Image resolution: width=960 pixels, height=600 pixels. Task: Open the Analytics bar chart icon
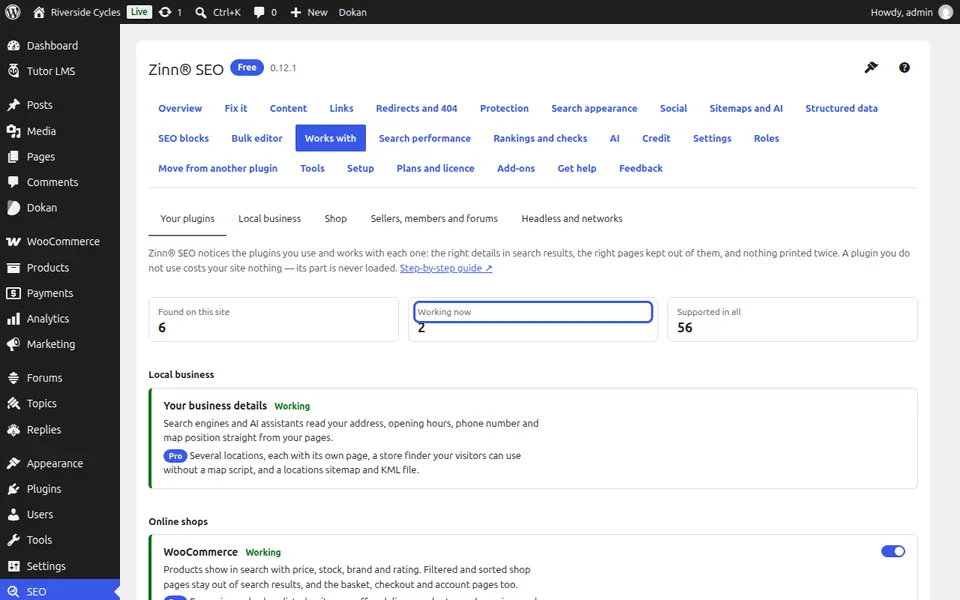[x=13, y=319]
